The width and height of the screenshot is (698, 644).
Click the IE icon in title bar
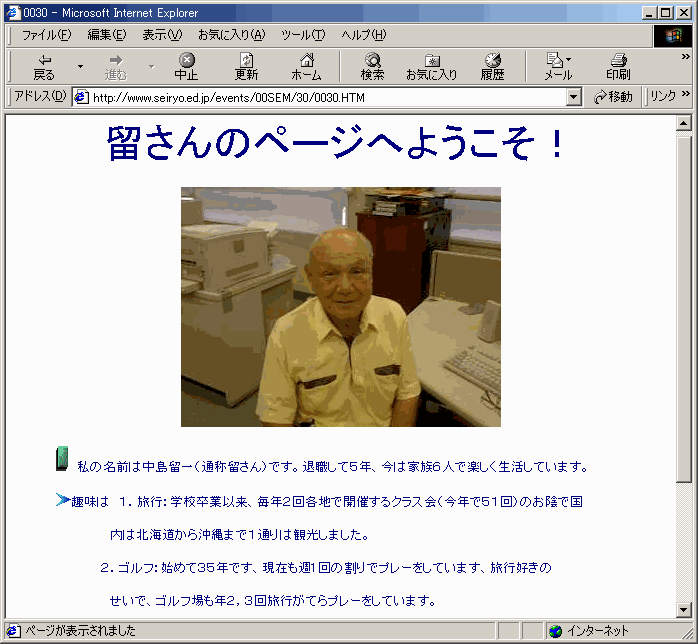click(13, 12)
